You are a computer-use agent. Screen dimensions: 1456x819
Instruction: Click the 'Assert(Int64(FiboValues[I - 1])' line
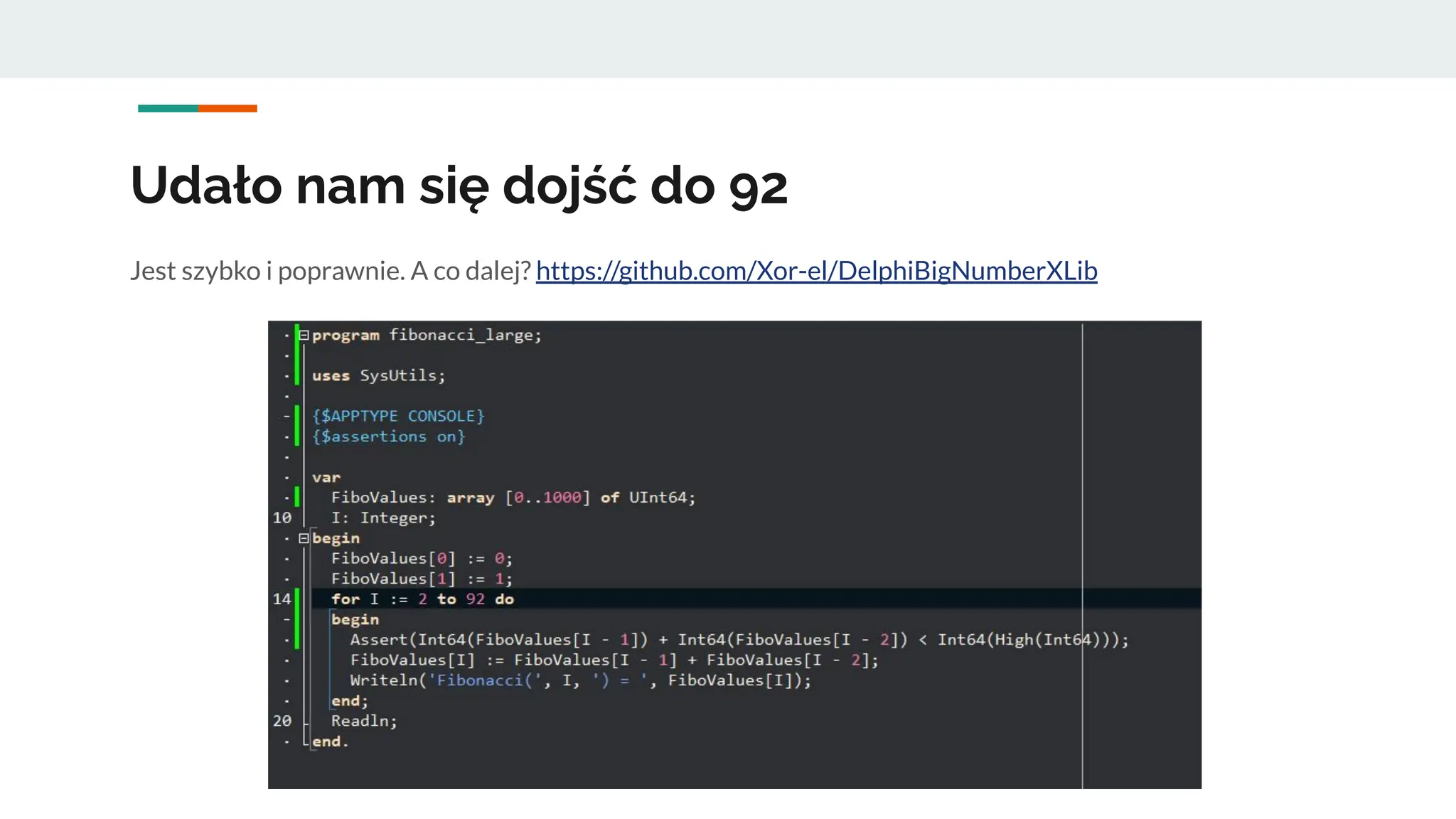coord(739,639)
